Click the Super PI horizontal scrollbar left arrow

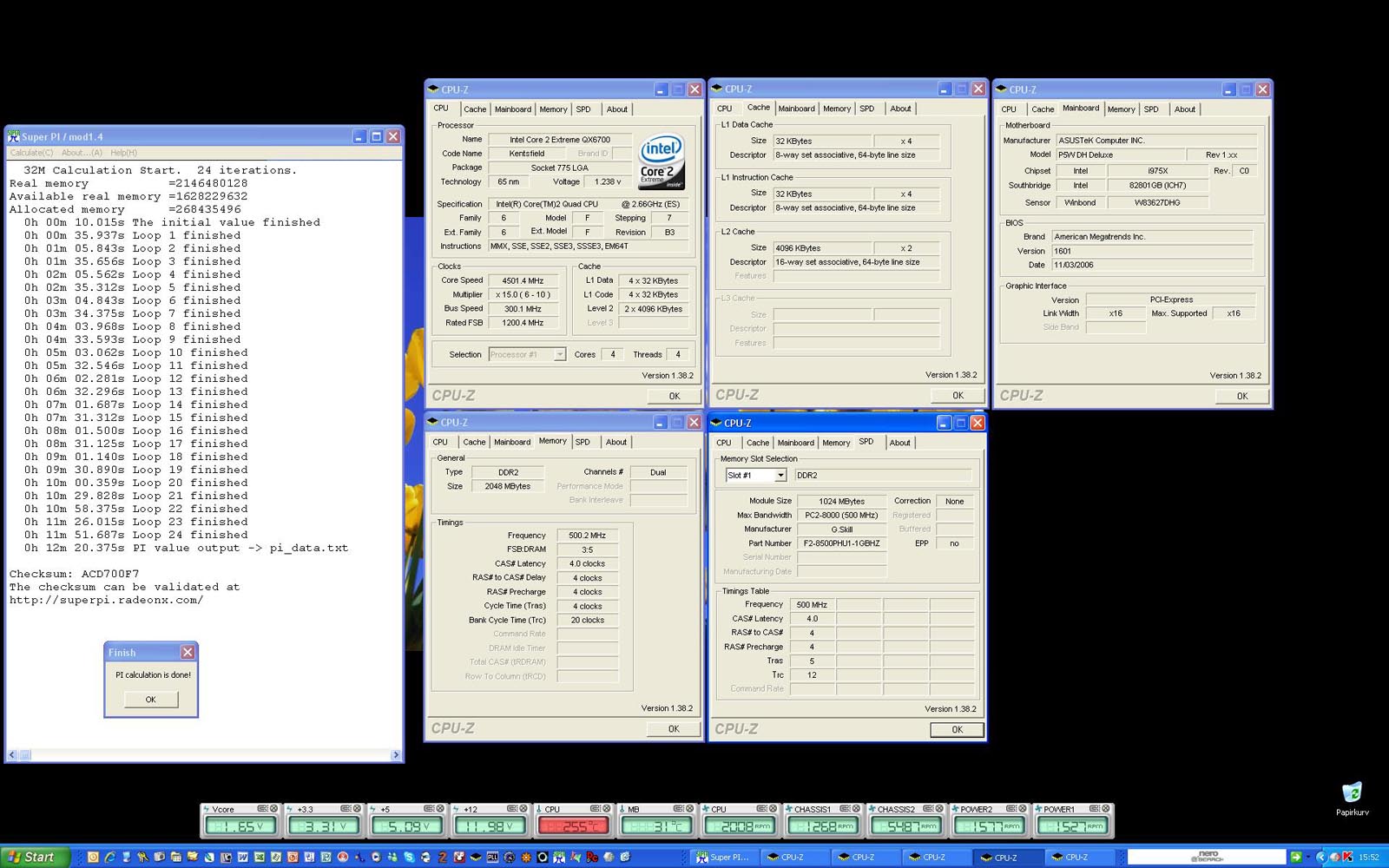coord(12,755)
